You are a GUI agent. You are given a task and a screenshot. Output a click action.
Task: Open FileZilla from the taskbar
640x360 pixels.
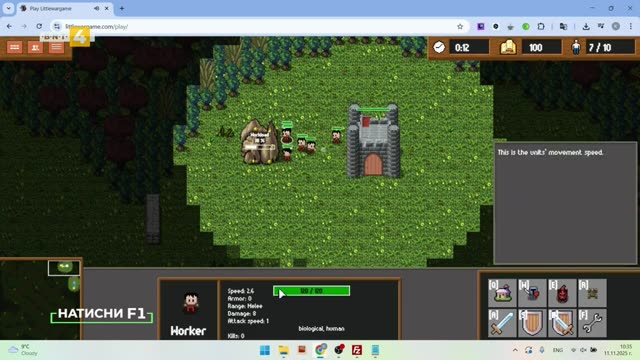(x=357, y=350)
